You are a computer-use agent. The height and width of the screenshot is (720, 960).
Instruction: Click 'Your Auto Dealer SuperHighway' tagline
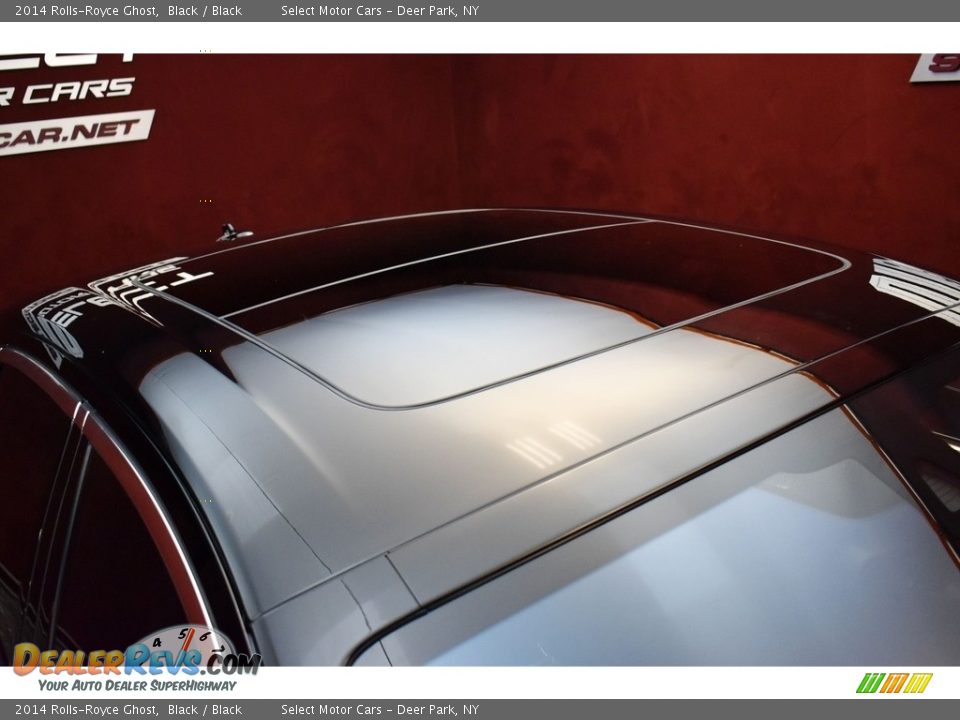tap(137, 685)
